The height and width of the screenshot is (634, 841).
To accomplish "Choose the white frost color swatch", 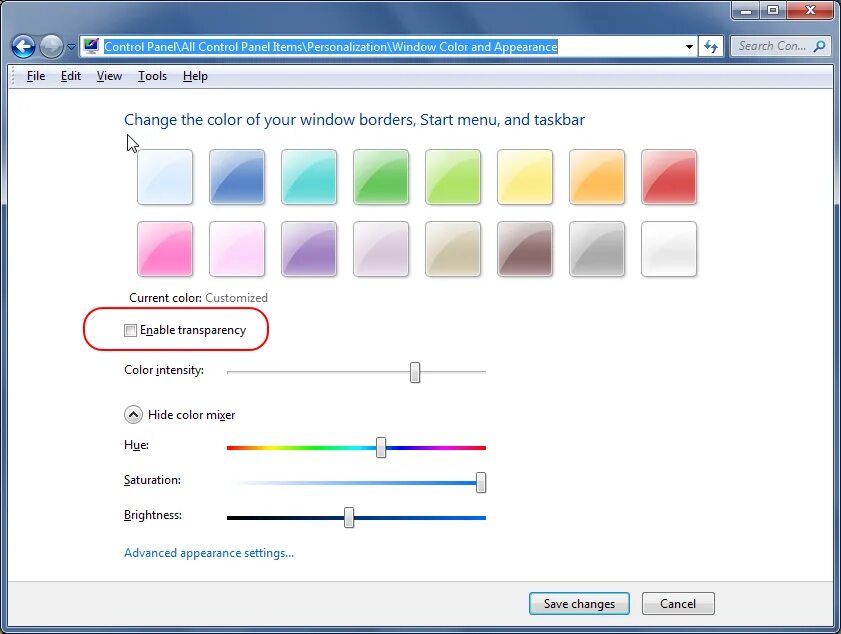I will (669, 249).
